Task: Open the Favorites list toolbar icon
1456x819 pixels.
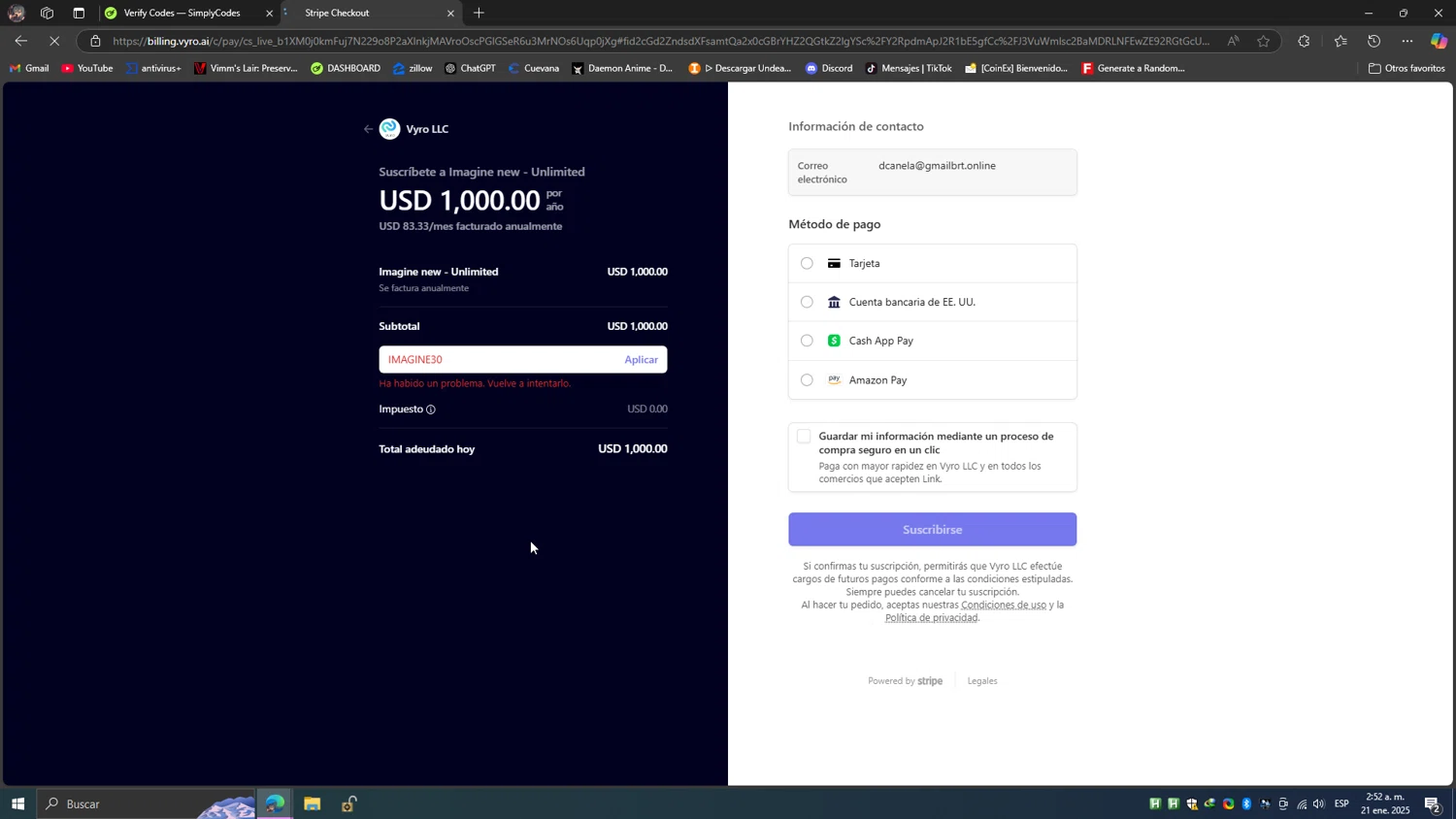Action: point(1340,41)
